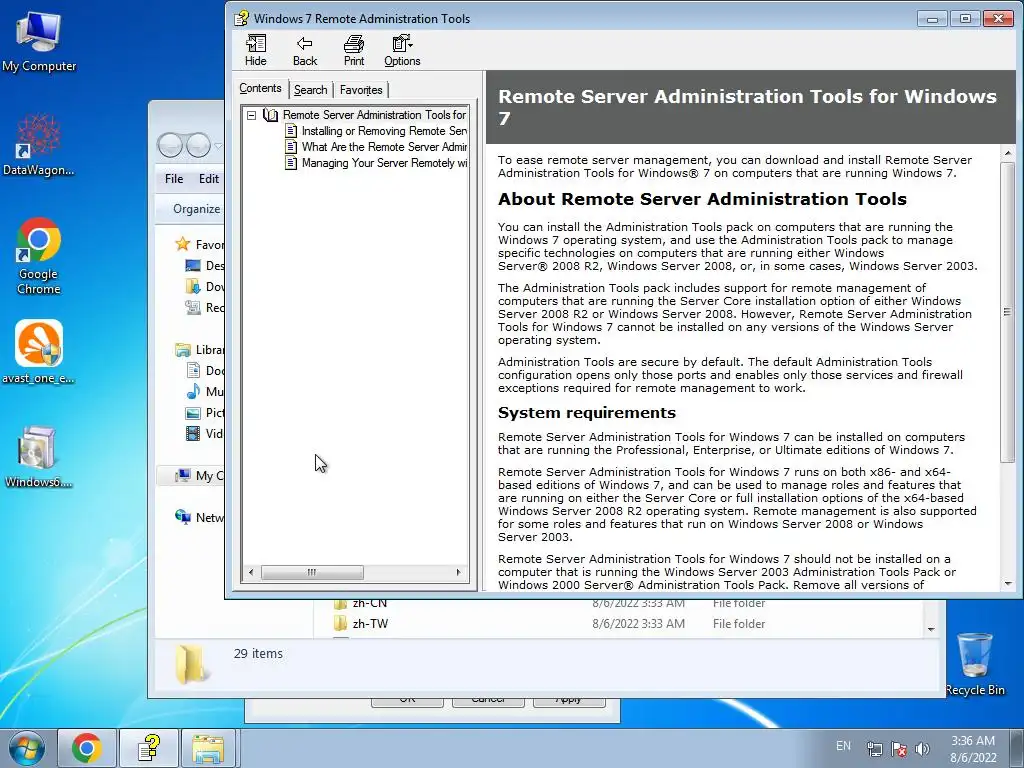
Task: Select the root 'Remote Server Administration Tools for' entry
Action: click(x=374, y=115)
